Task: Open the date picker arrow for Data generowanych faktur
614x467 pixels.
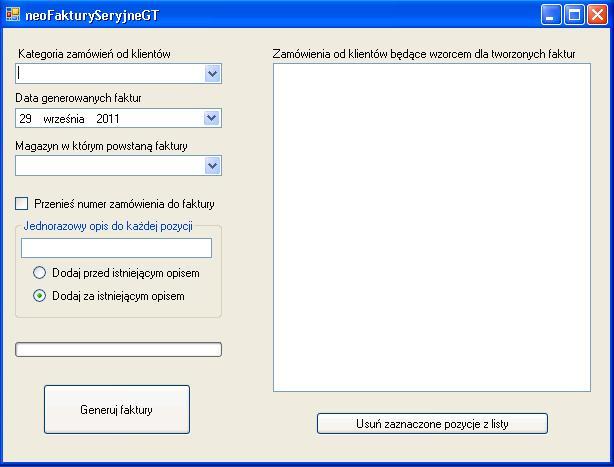Action: pyautogui.click(x=211, y=118)
